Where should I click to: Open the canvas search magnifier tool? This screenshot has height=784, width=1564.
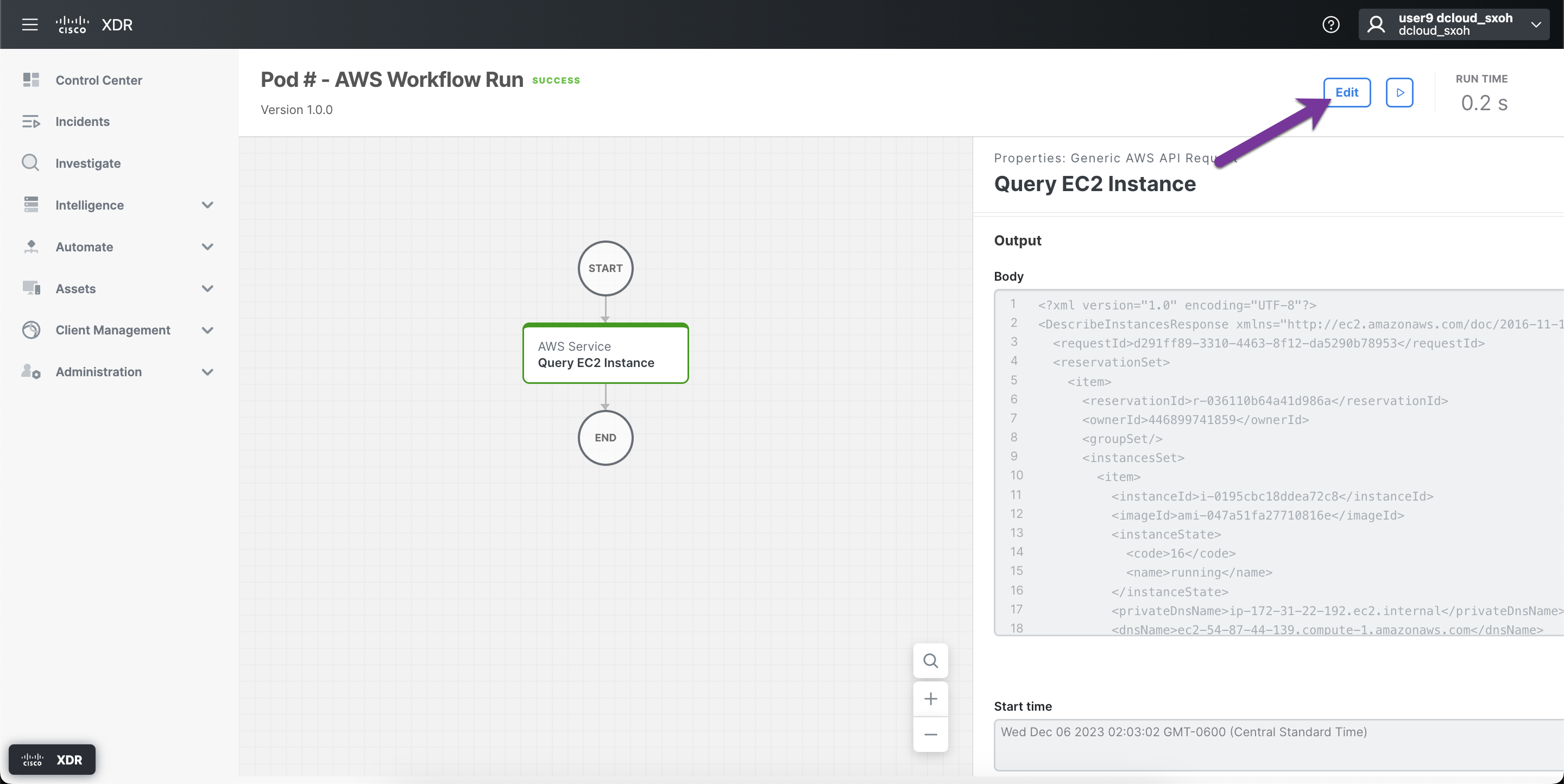[x=930, y=661]
